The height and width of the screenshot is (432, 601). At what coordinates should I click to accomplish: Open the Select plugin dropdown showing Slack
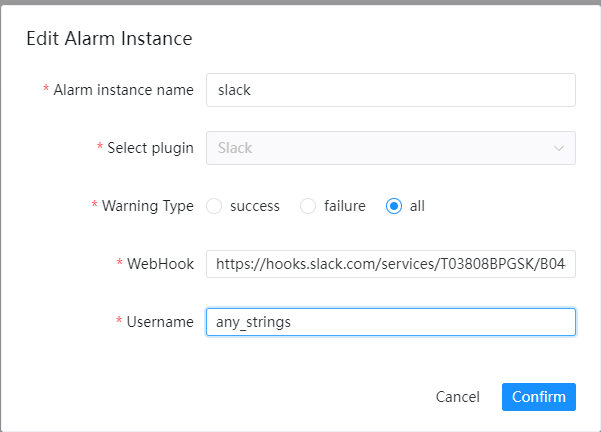pos(390,148)
